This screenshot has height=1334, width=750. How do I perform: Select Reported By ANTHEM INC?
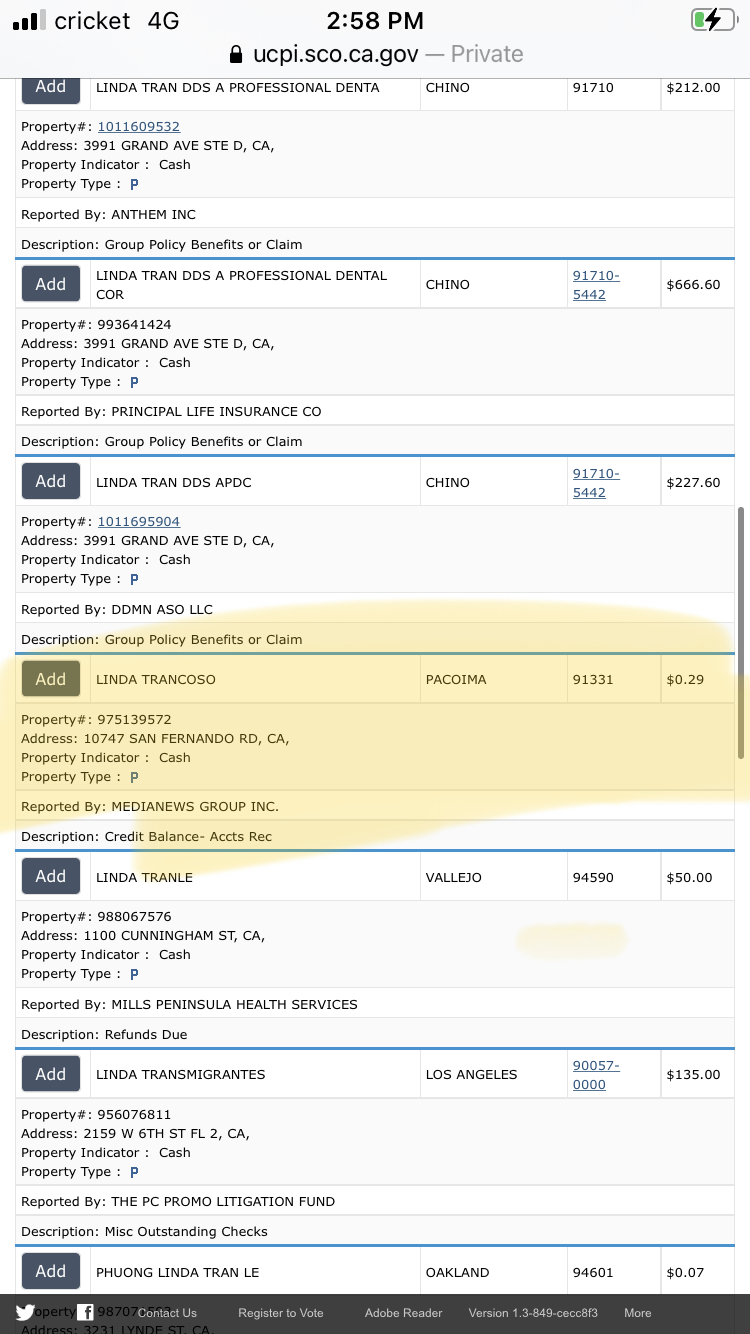pos(108,214)
